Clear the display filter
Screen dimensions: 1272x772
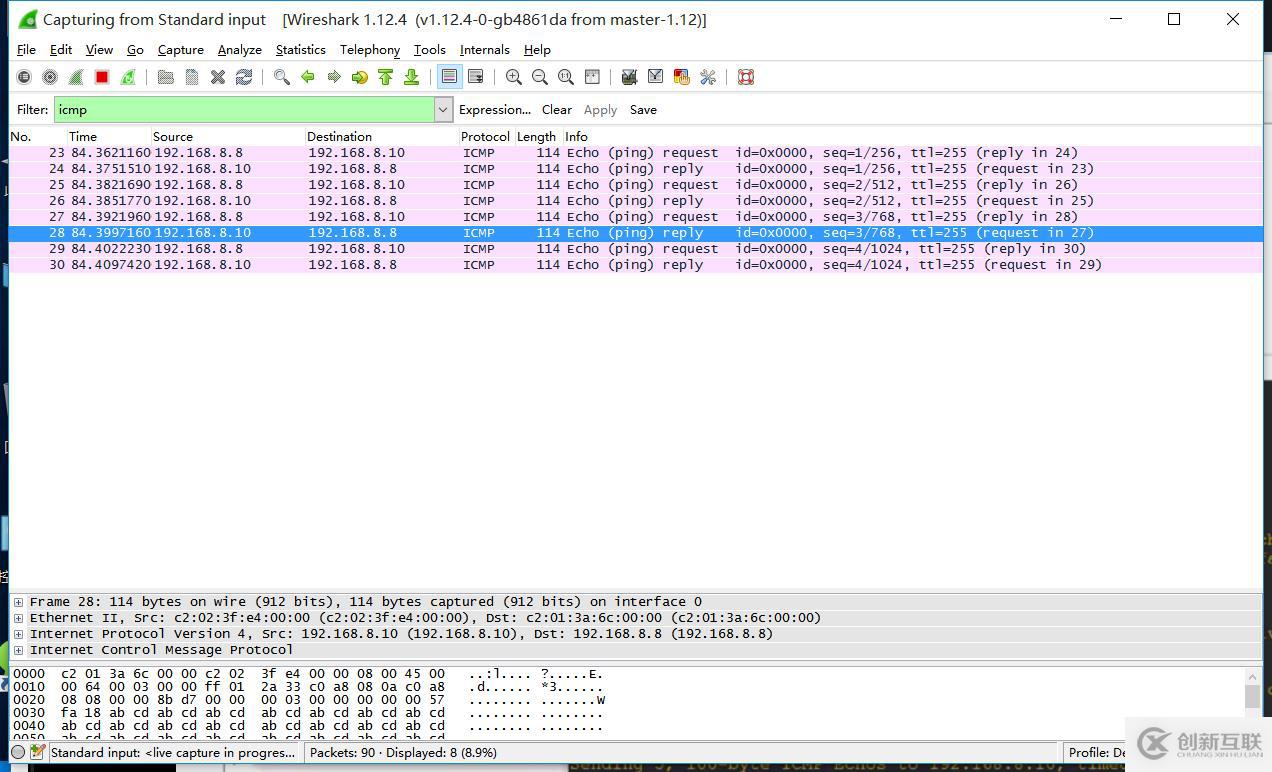pos(556,110)
